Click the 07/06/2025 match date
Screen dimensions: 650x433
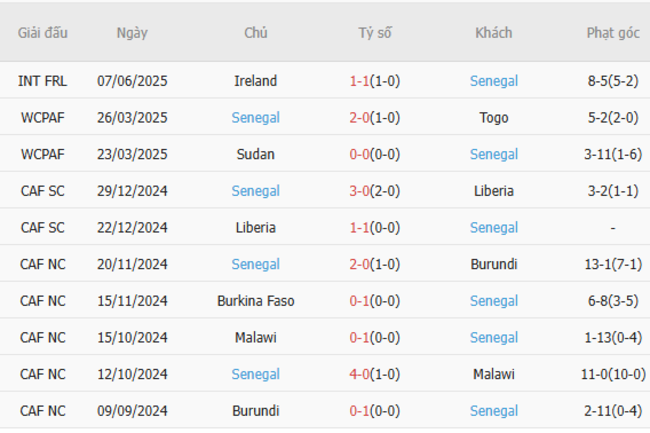click(132, 81)
